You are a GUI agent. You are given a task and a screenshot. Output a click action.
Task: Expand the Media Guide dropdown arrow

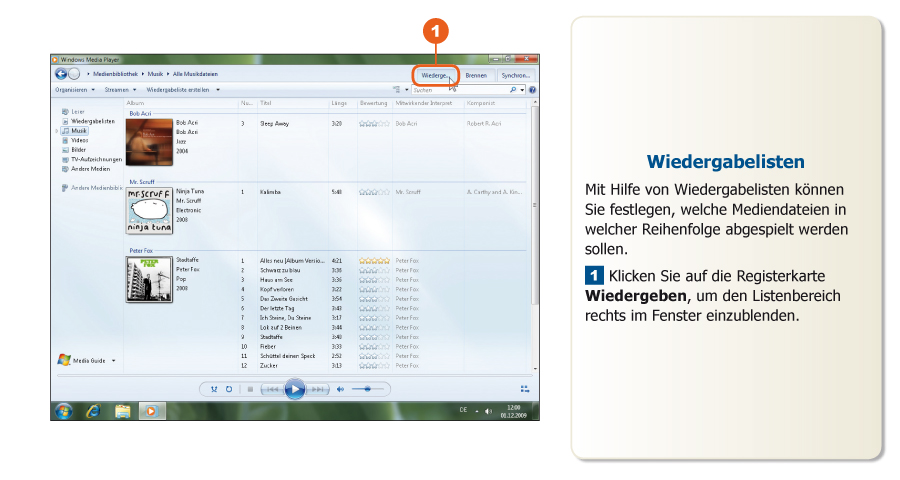tap(114, 360)
